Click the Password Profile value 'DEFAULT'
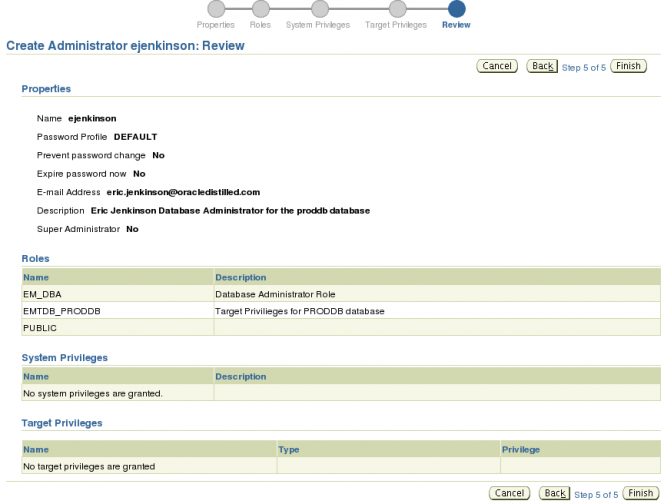664x504 pixels. tap(136, 137)
